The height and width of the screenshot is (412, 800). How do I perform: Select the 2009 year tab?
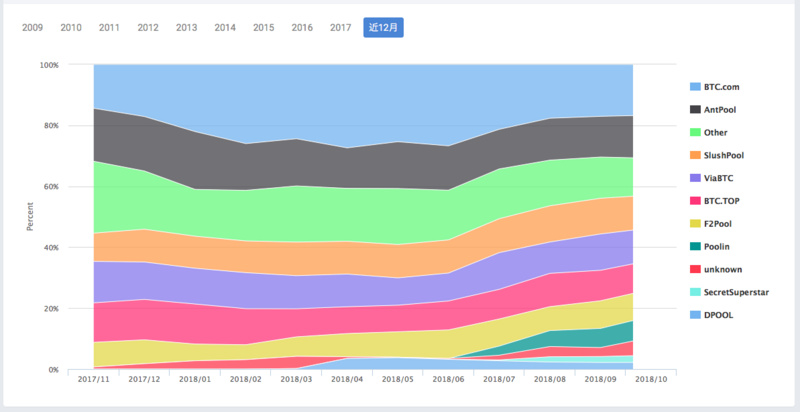click(x=32, y=27)
